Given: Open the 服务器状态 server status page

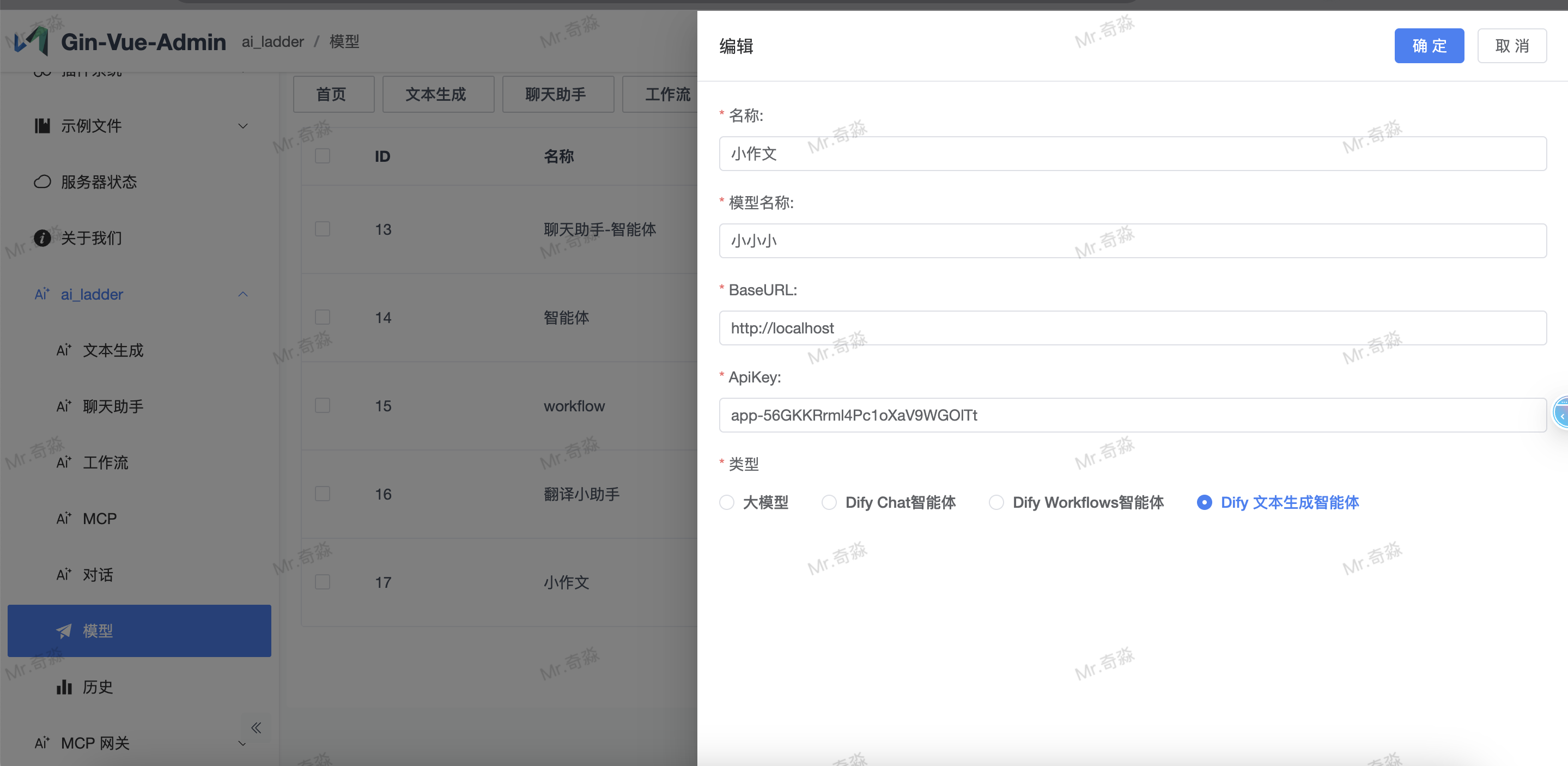Looking at the screenshot, I should 98,181.
